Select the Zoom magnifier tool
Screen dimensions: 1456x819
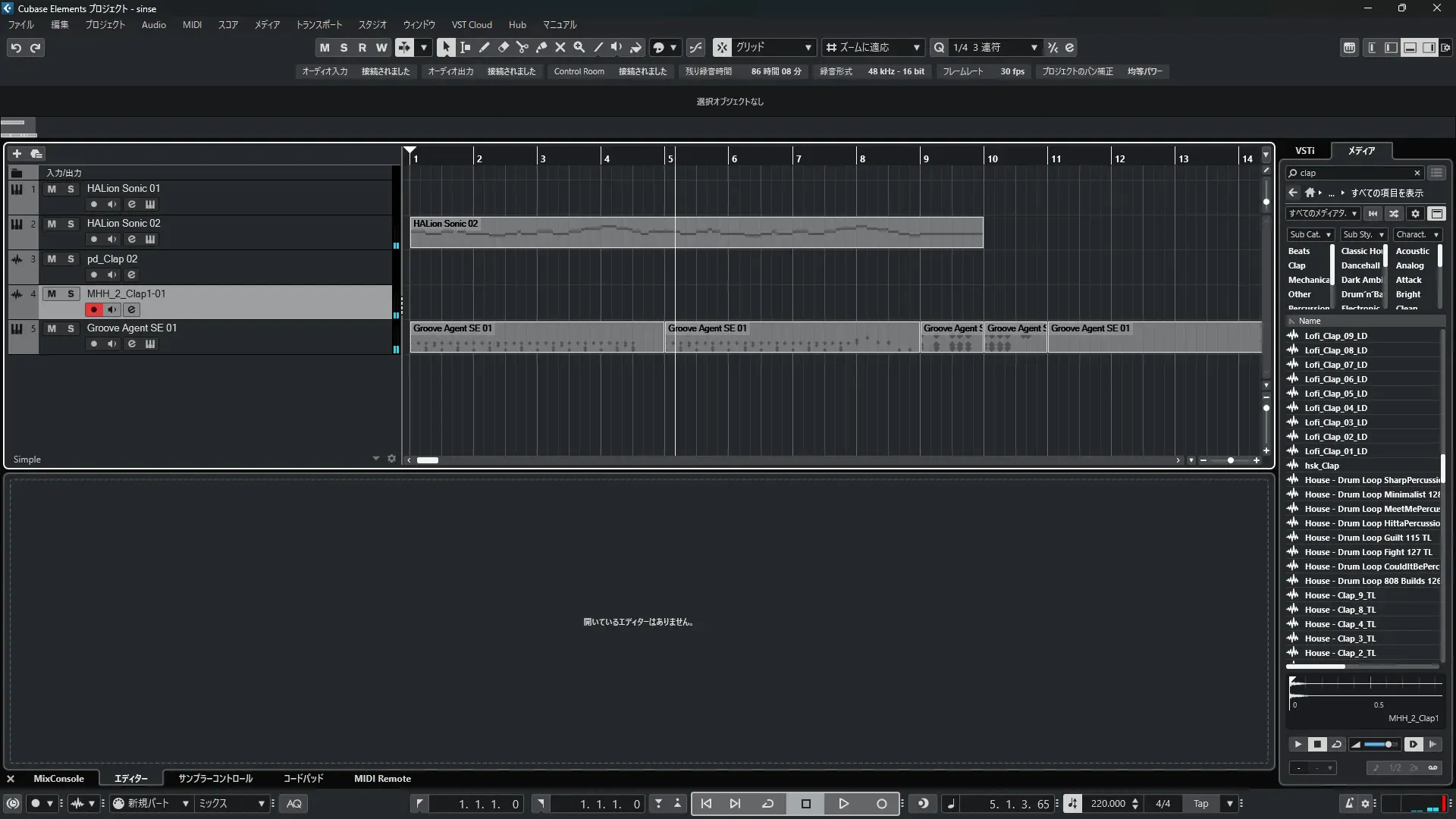pos(579,47)
